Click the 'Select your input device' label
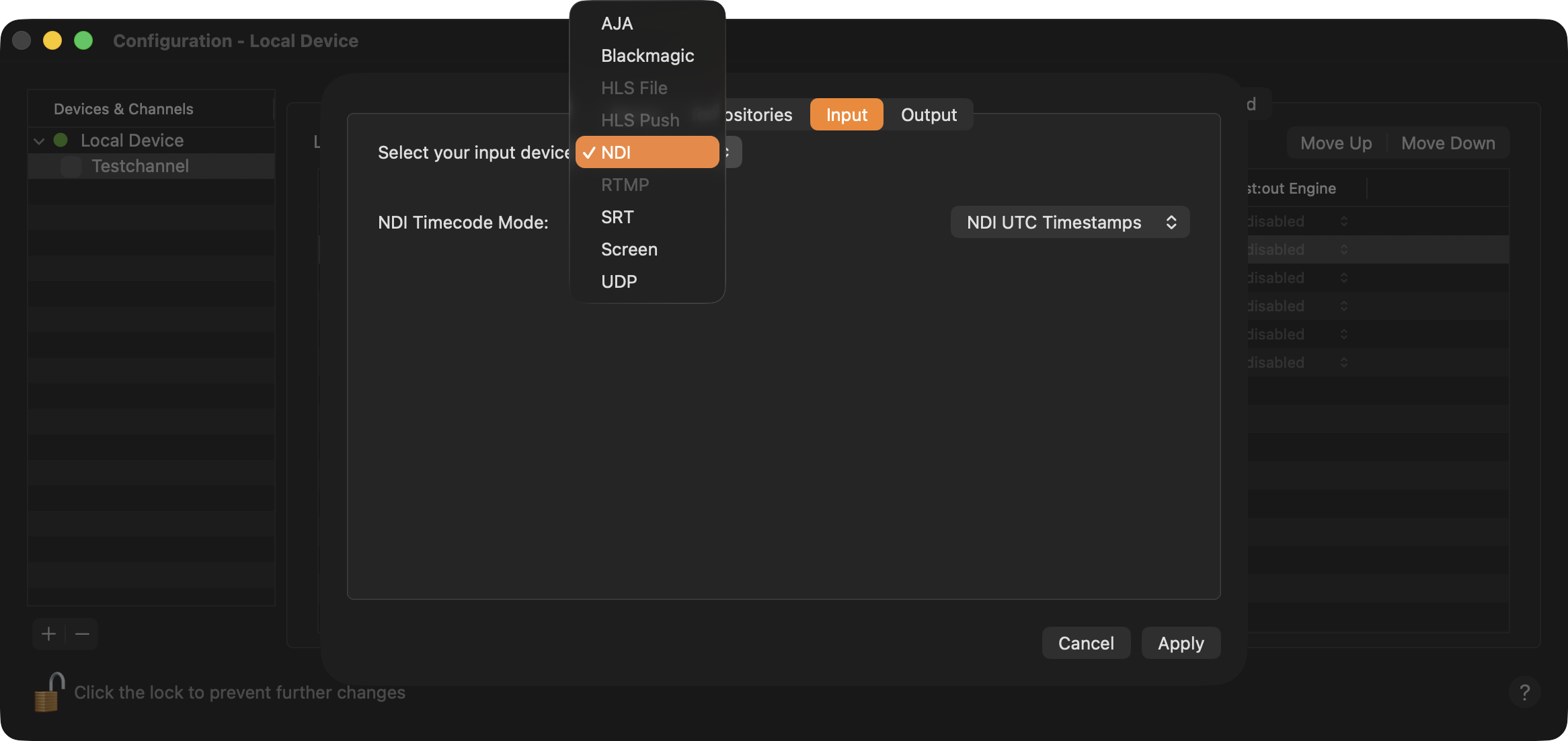The width and height of the screenshot is (1568, 741). tap(474, 153)
